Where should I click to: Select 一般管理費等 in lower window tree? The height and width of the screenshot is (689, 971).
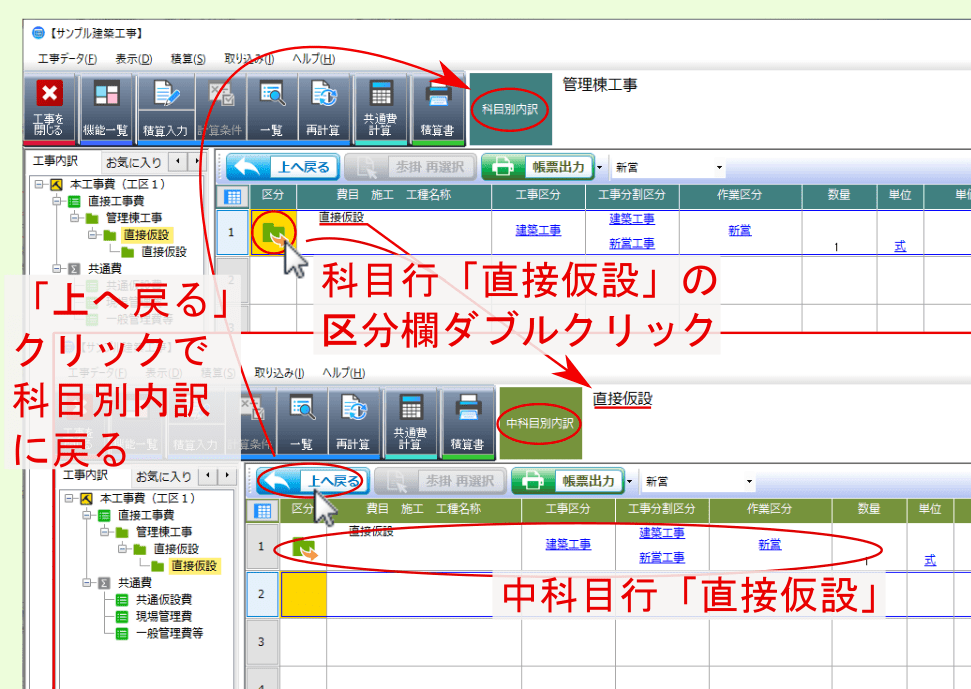click(x=170, y=633)
